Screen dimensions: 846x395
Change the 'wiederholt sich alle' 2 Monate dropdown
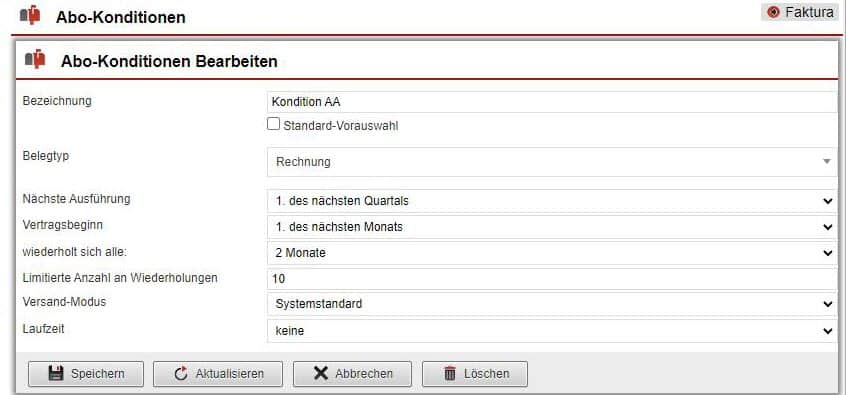[x=551, y=253]
